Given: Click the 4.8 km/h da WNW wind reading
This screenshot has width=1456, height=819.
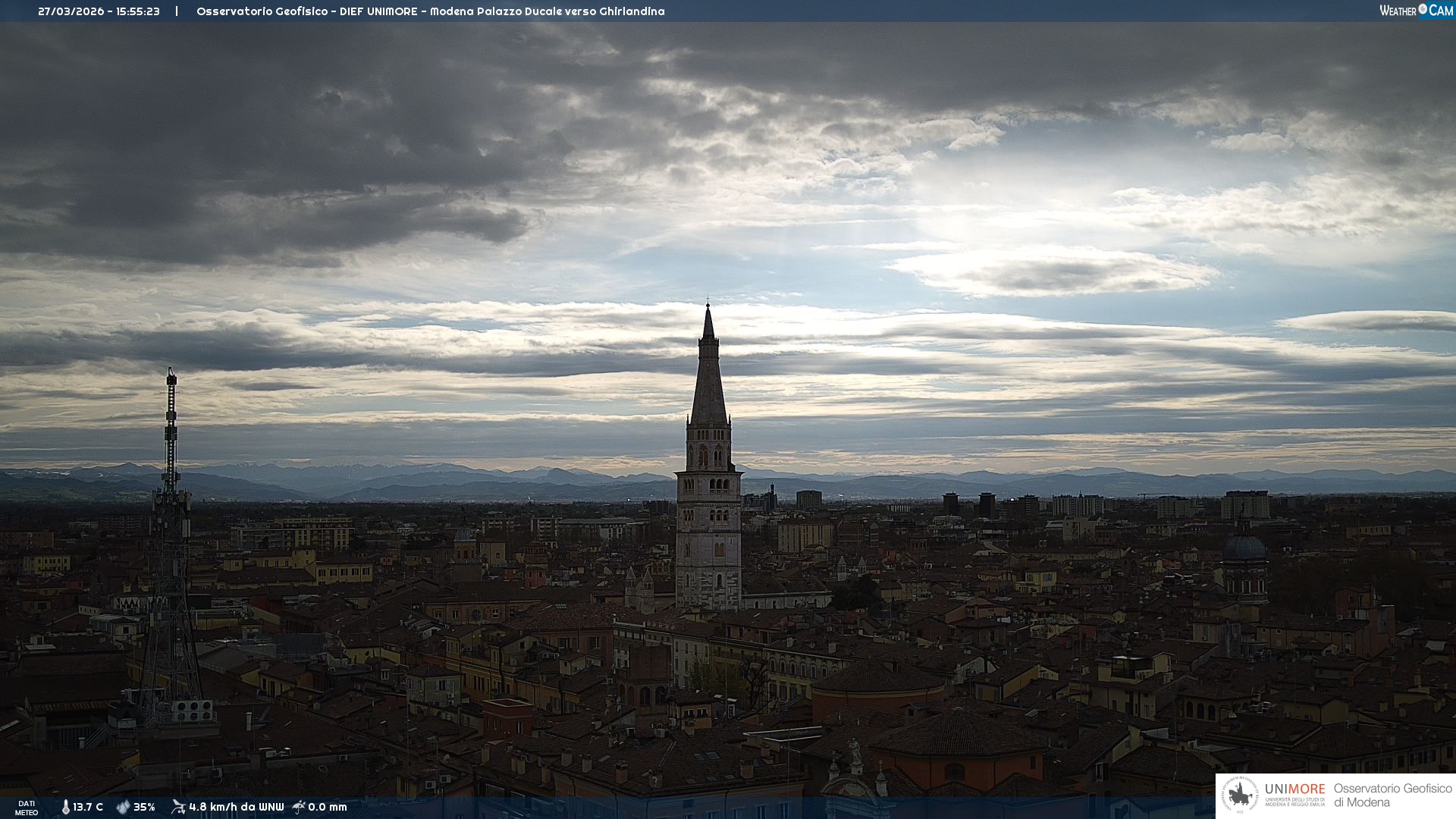Looking at the screenshot, I should pos(236,807).
